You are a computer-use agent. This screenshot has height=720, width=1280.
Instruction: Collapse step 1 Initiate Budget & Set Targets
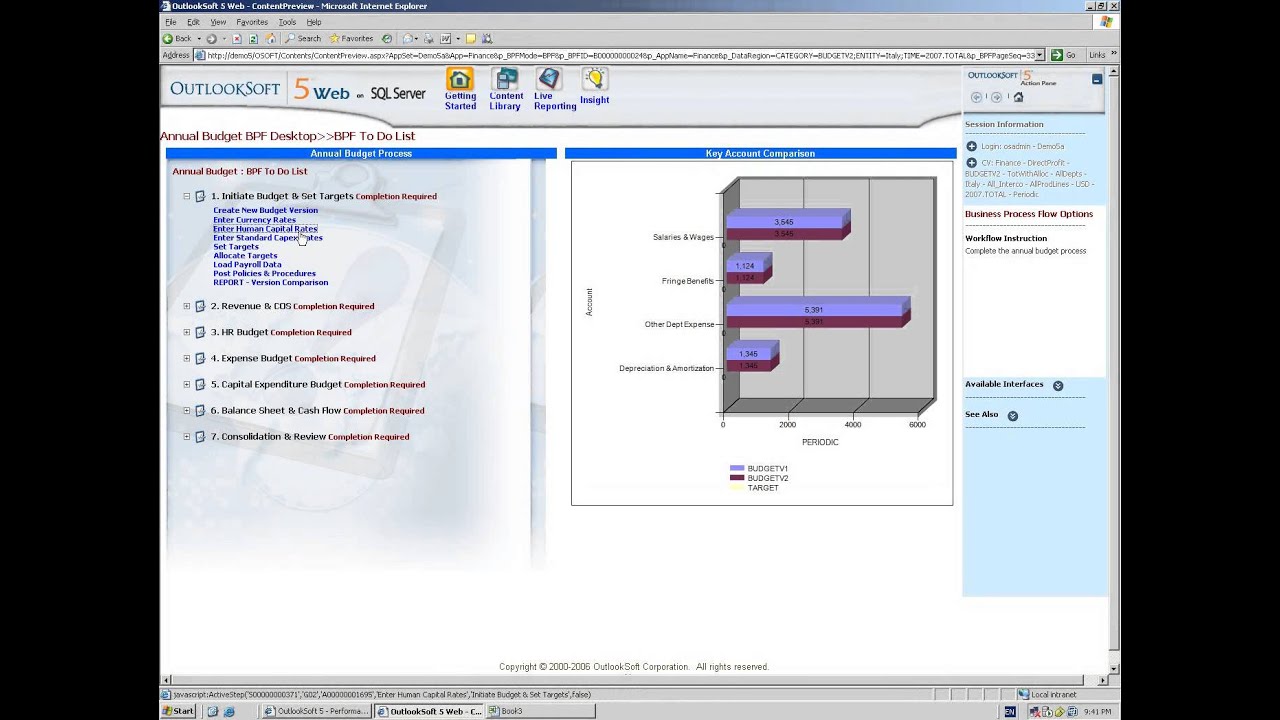[x=187, y=196]
